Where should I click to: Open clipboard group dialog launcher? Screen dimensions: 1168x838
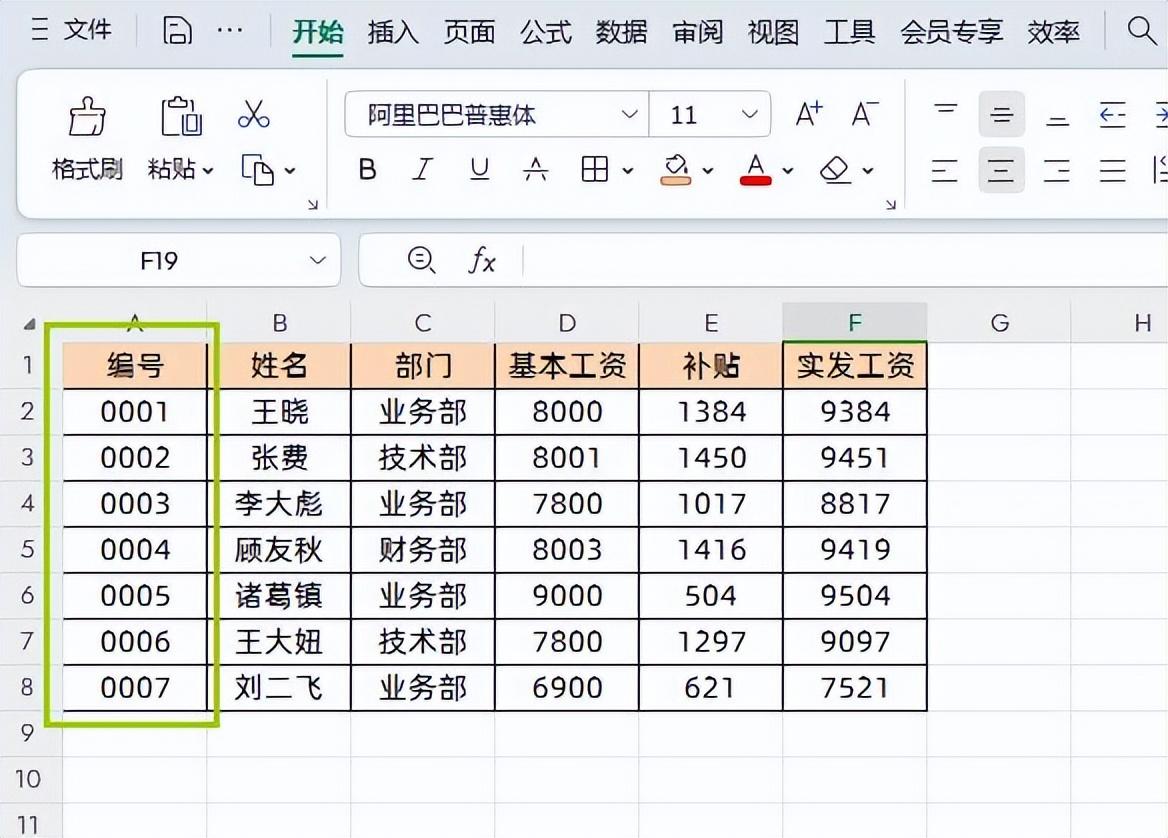coord(313,204)
